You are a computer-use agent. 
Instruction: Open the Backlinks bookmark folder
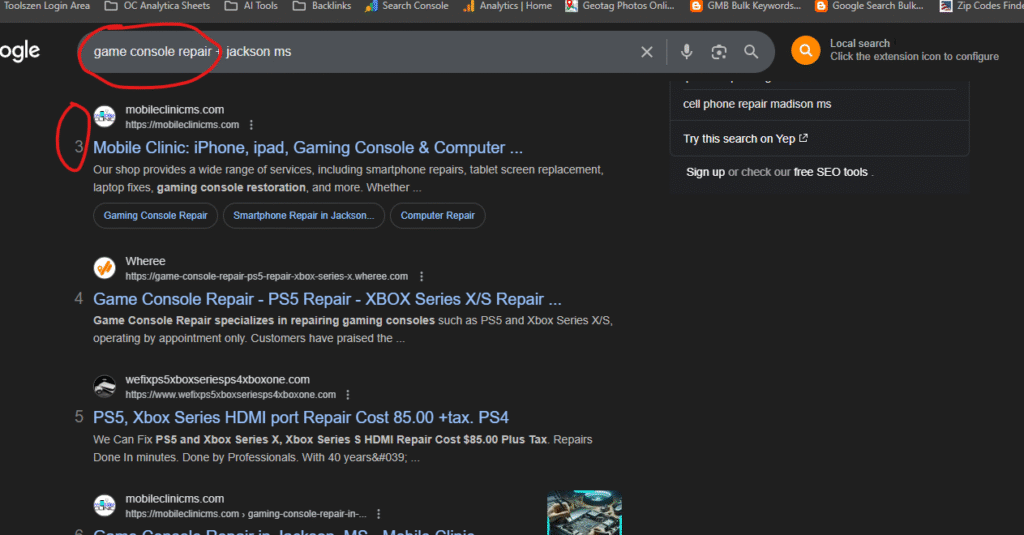click(x=332, y=6)
